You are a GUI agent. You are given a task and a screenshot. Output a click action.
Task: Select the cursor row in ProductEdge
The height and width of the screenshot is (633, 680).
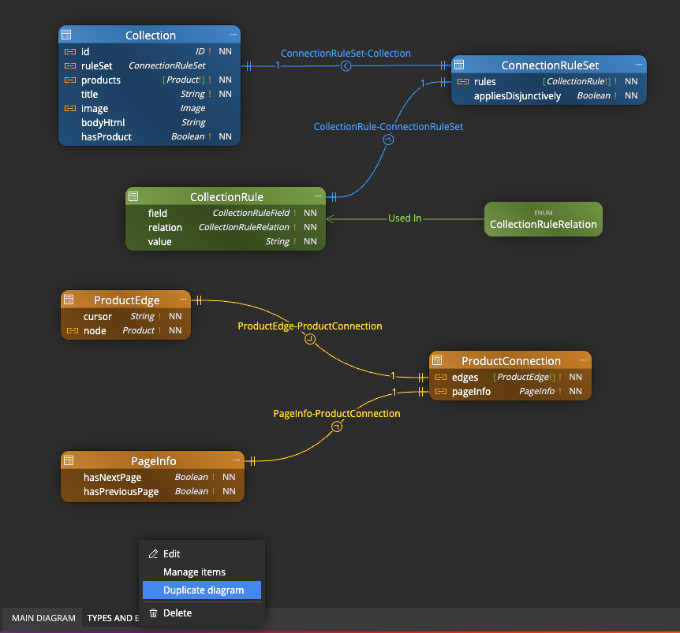click(126, 316)
